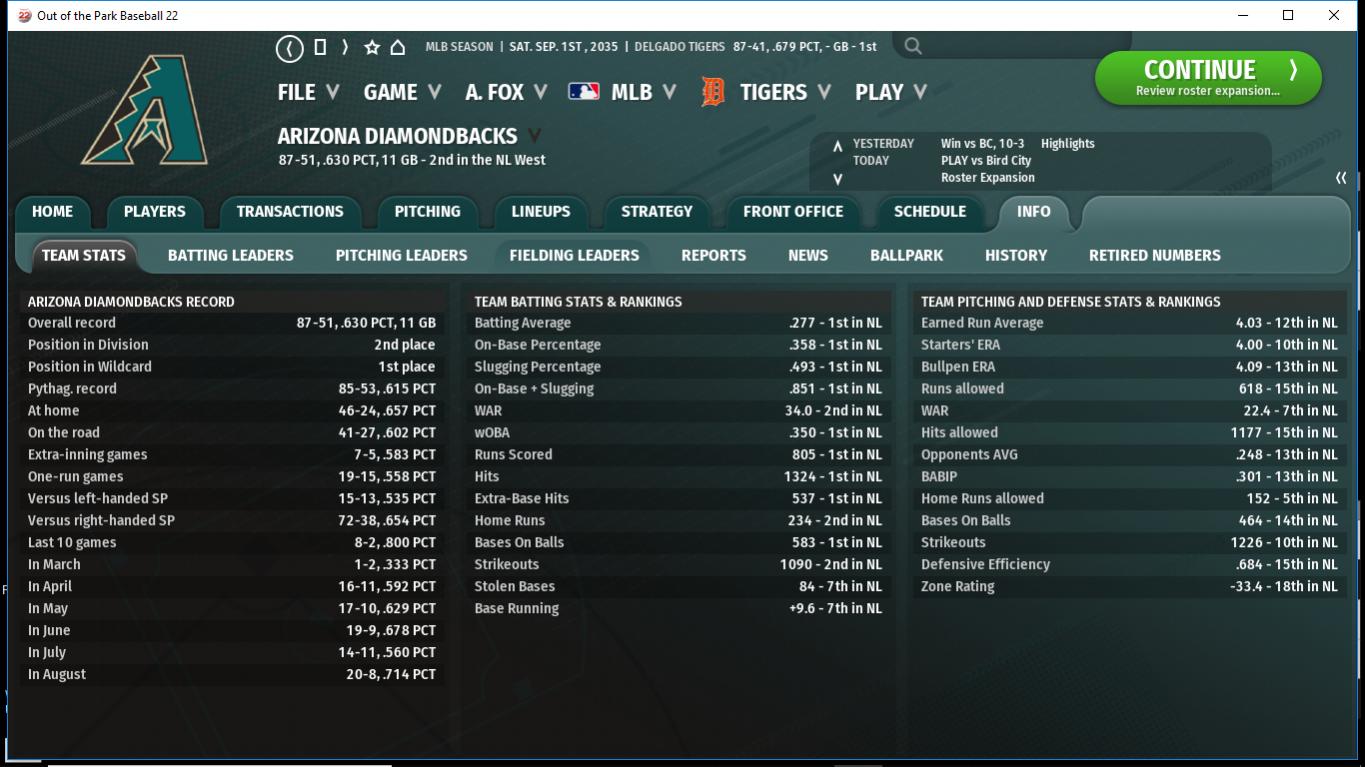The width and height of the screenshot is (1365, 767).
Task: Open the MLB league menu
Action: point(643,92)
